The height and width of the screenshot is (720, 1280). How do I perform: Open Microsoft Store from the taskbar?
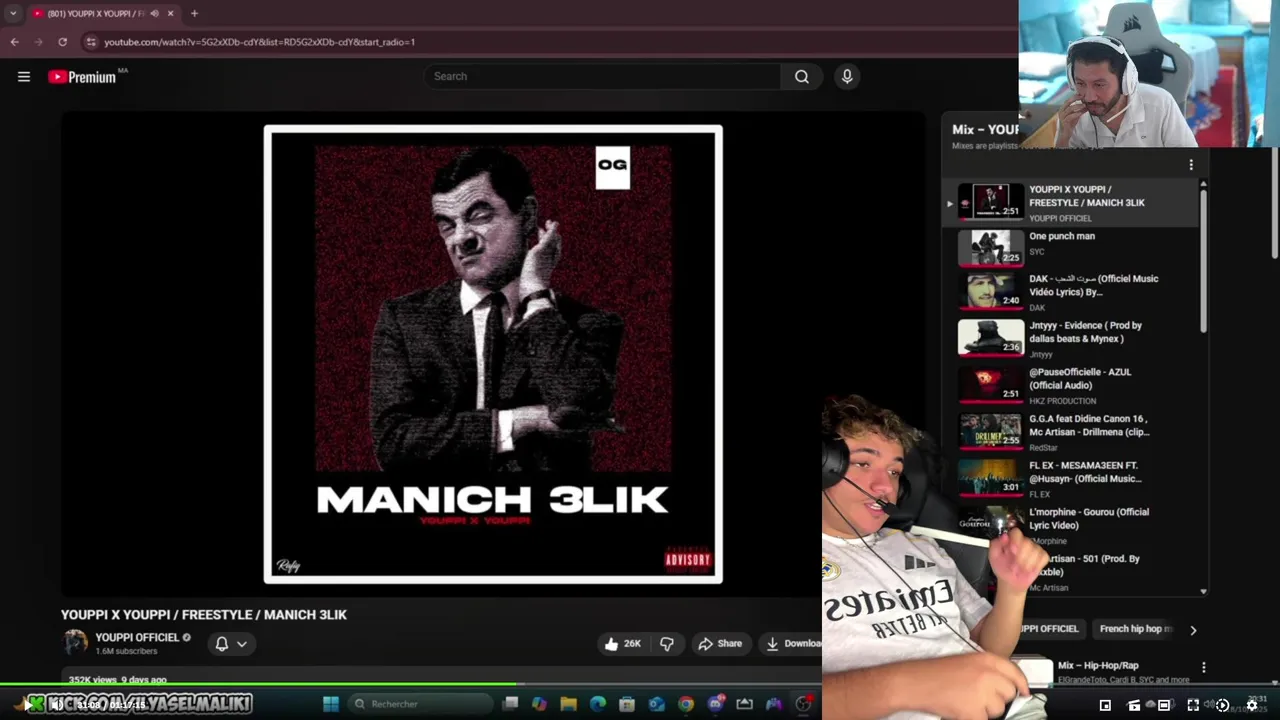(627, 704)
